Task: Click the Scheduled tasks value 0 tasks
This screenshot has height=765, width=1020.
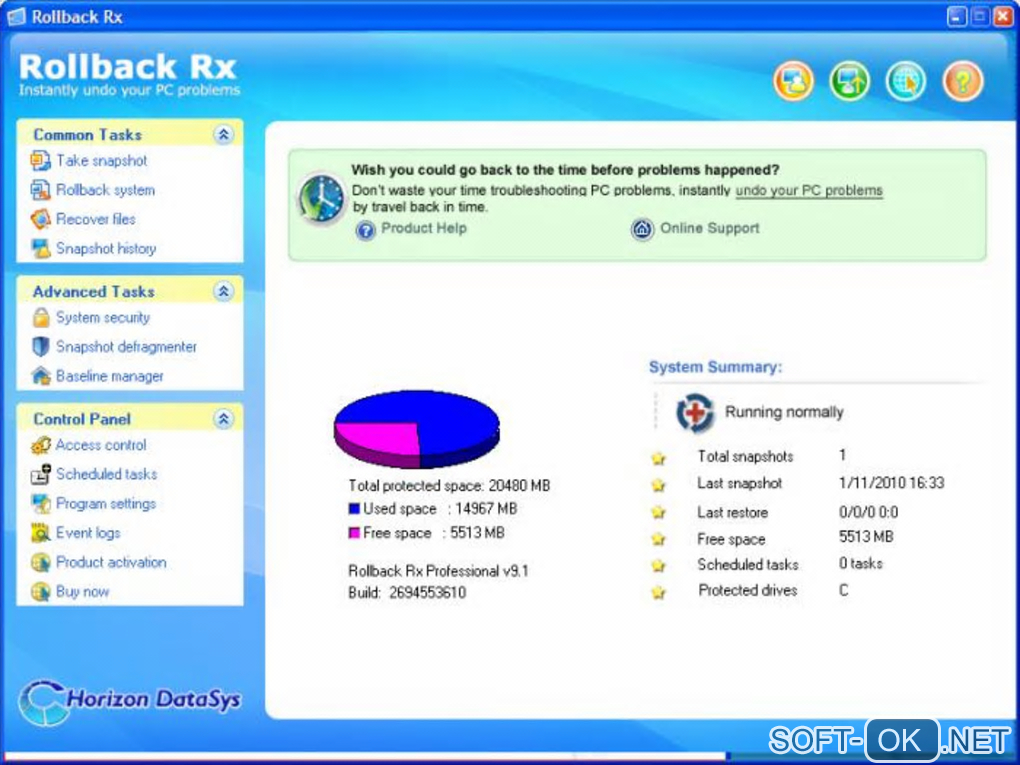Action: pos(861,563)
